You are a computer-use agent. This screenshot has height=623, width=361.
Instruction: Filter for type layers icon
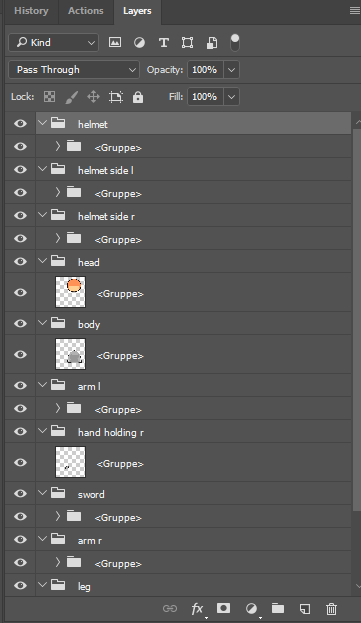(164, 43)
